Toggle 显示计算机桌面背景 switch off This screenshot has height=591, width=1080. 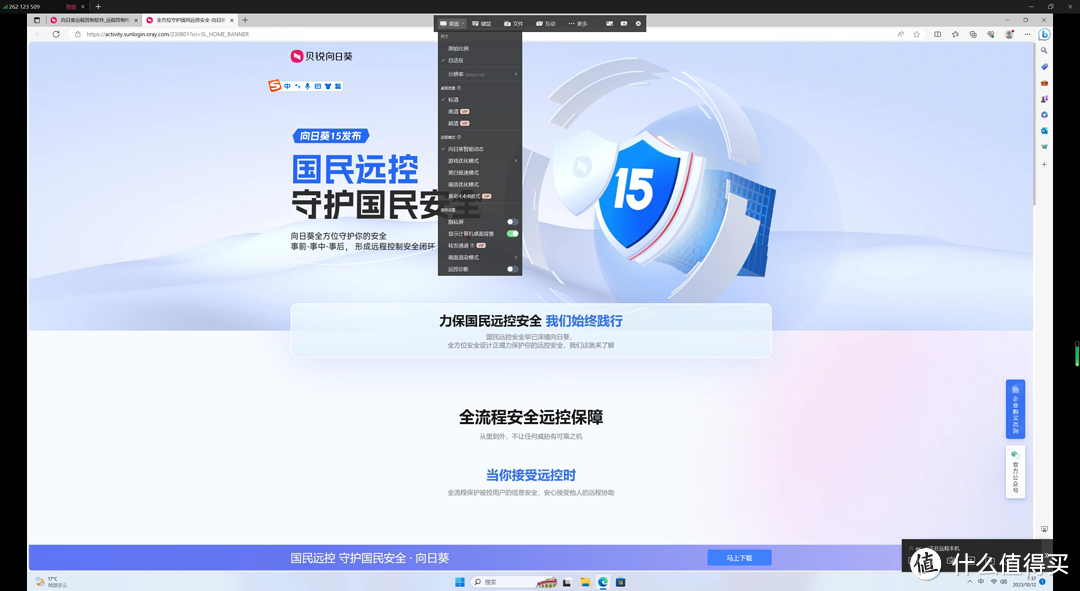tap(512, 234)
